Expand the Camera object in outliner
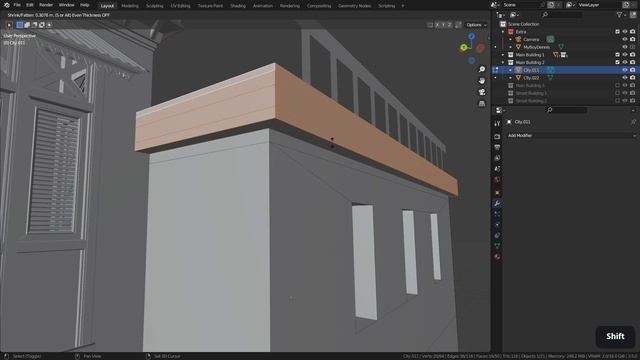This screenshot has height=360, width=640. click(510, 40)
